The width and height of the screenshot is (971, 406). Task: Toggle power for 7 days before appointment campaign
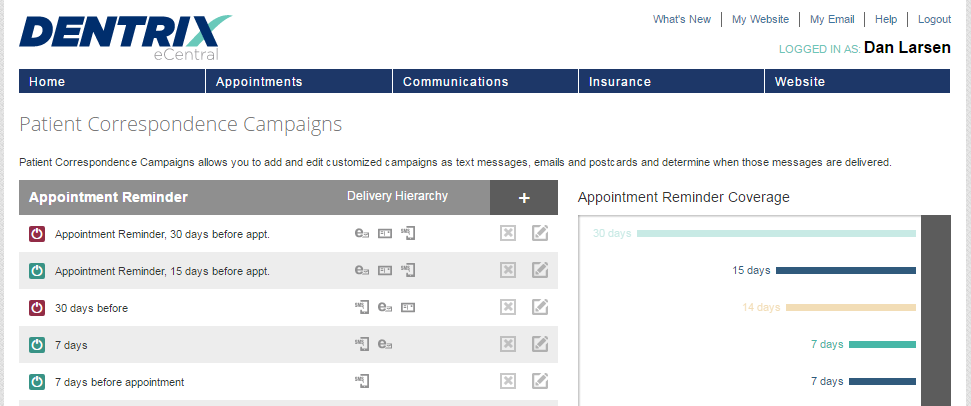click(x=37, y=382)
